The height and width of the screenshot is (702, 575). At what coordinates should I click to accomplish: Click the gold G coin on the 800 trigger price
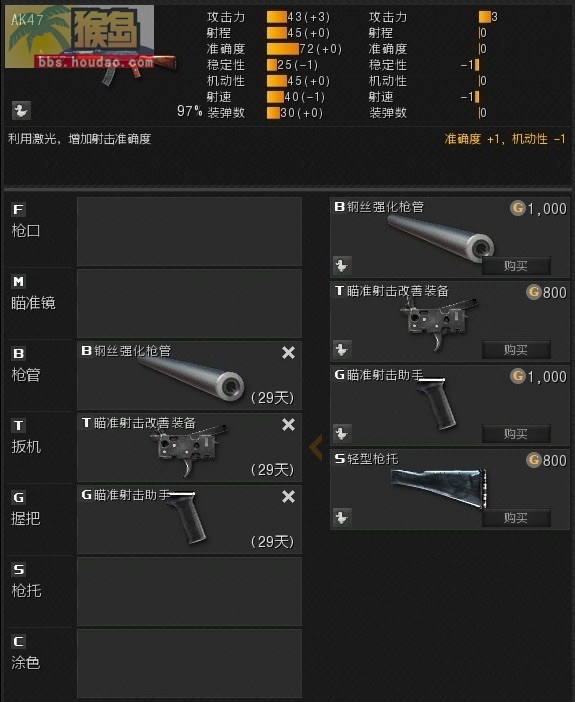click(x=533, y=292)
